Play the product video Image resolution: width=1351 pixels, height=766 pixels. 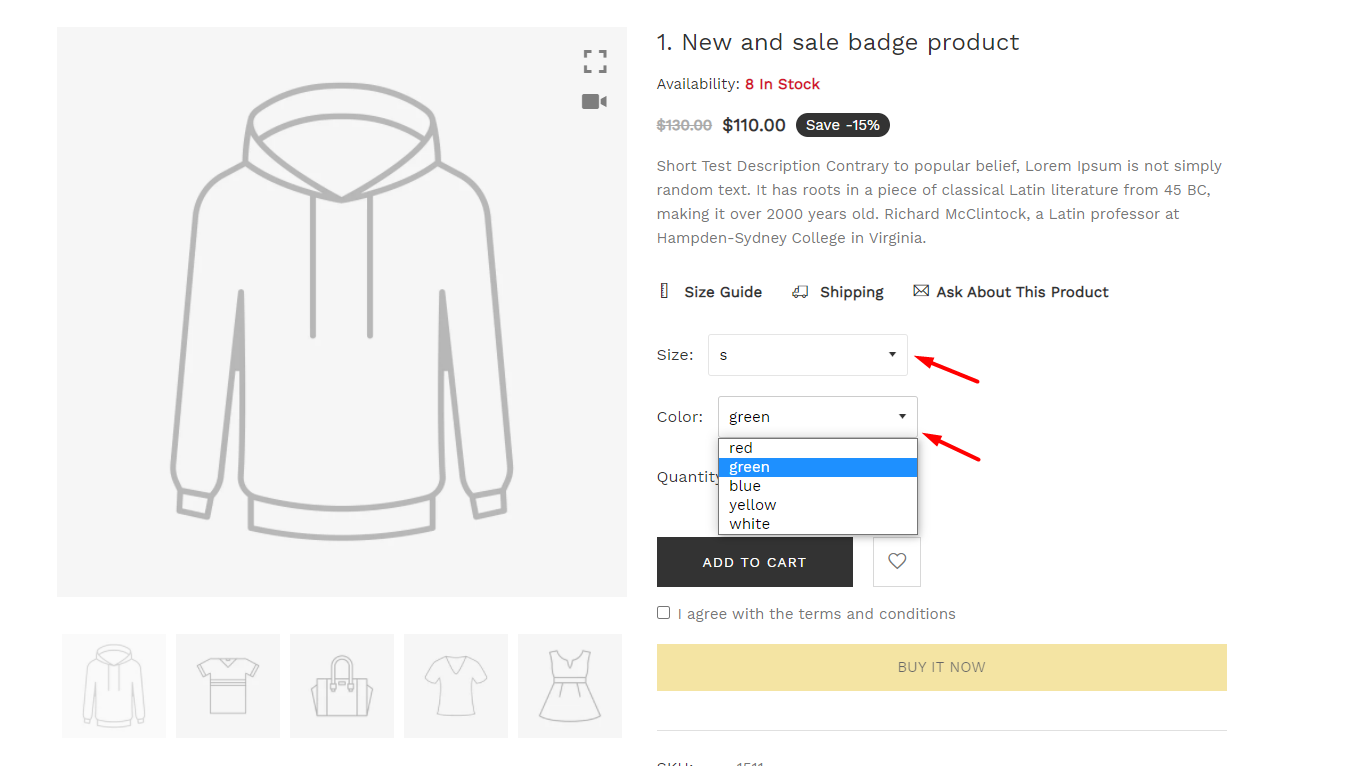594,101
